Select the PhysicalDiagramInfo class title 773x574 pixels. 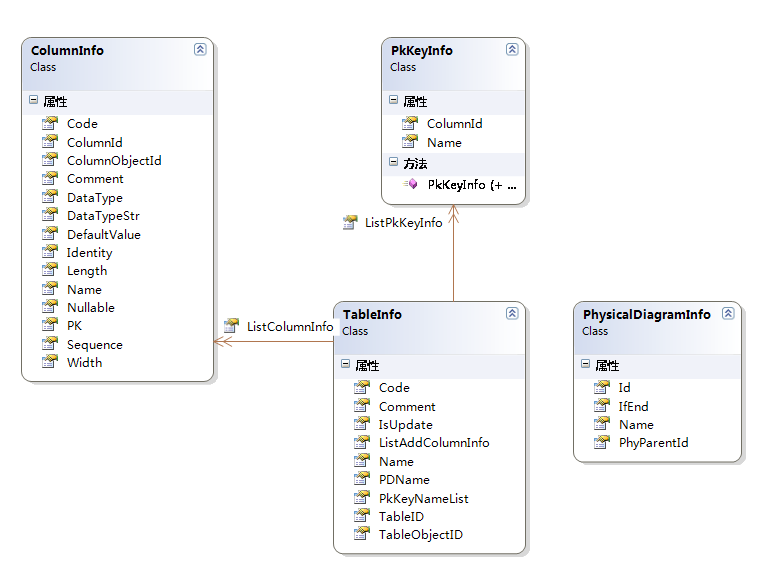(x=646, y=314)
